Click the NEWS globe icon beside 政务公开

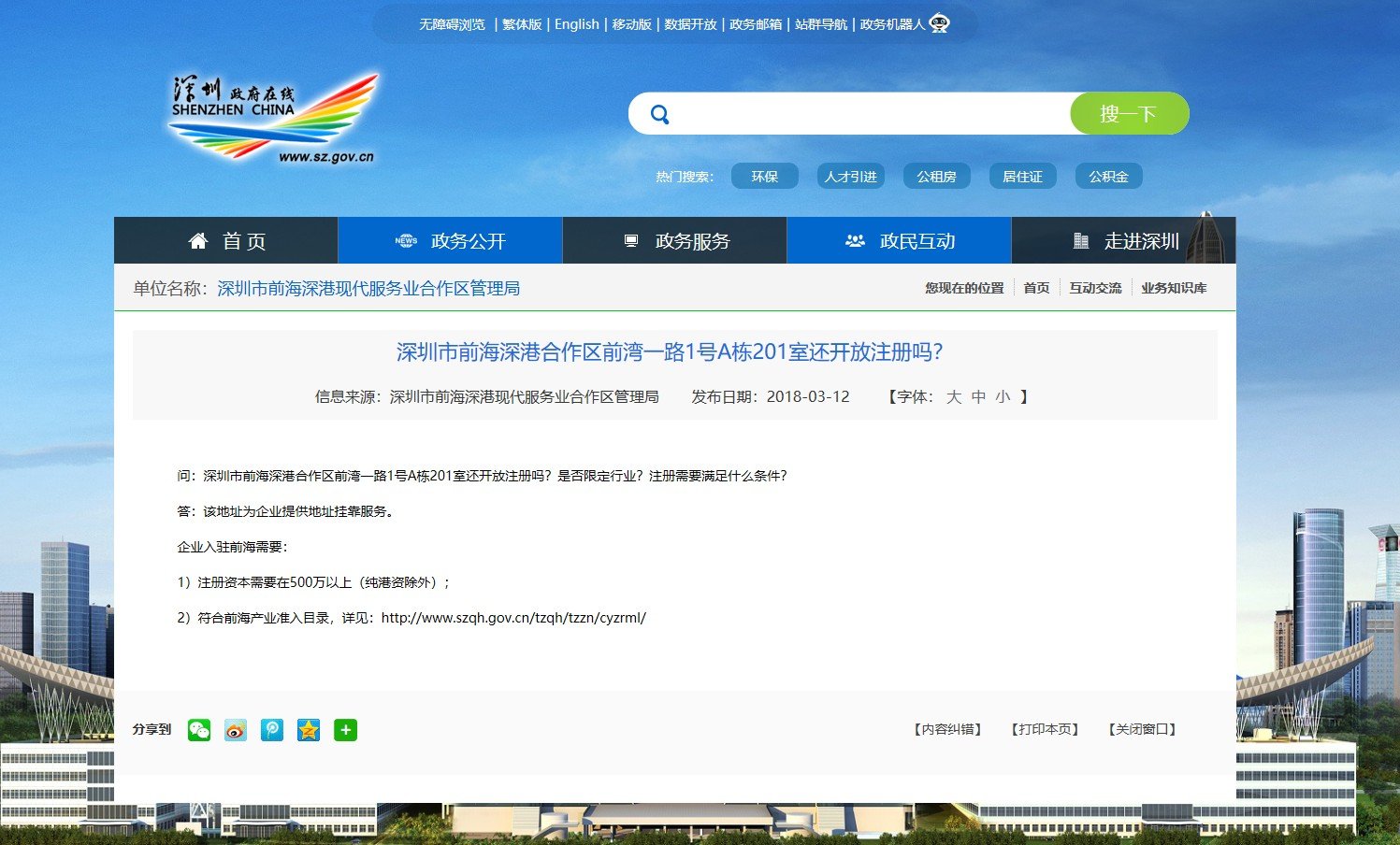[x=406, y=240]
